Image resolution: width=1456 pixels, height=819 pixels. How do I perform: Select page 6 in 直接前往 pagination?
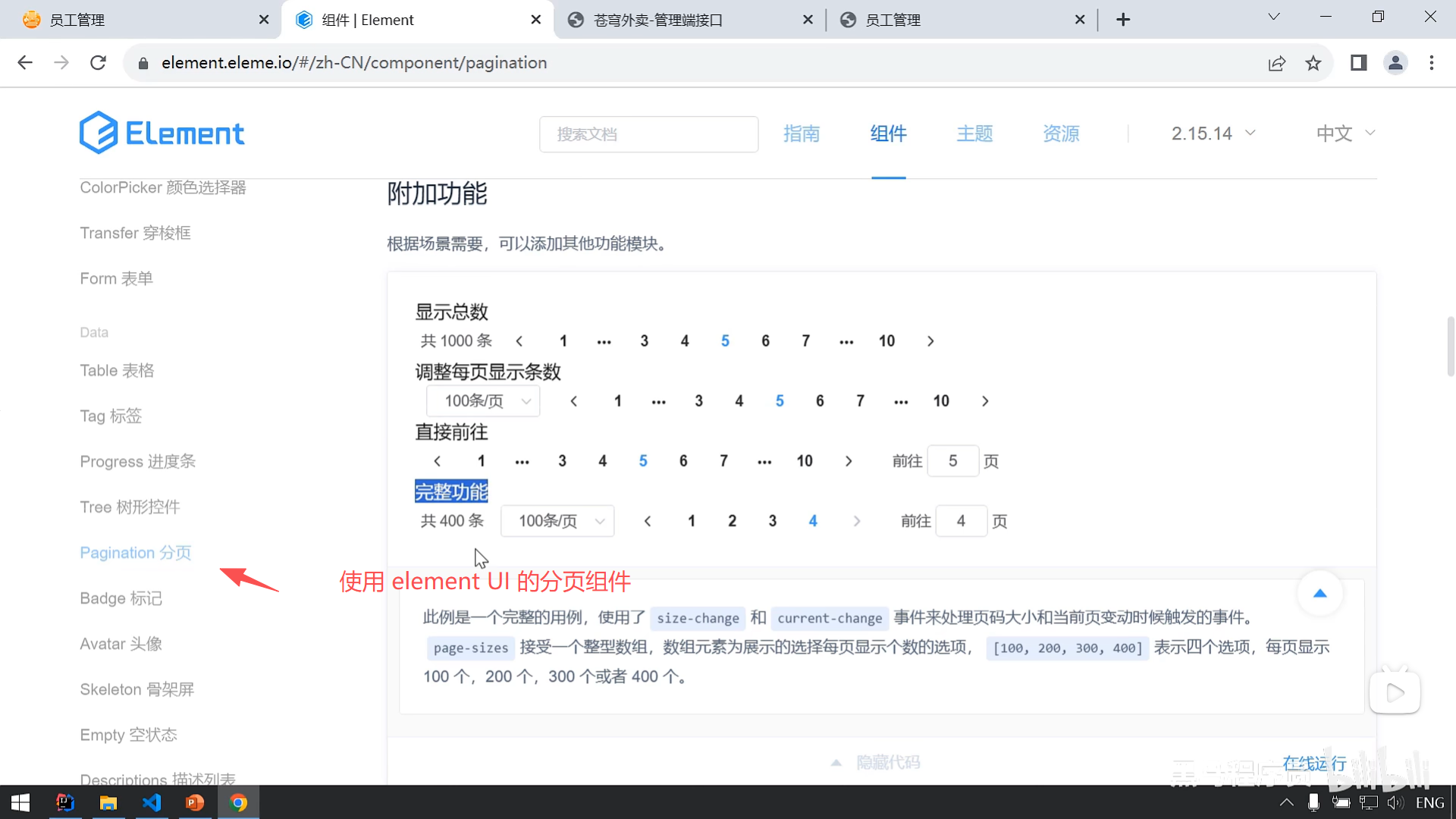[683, 461]
